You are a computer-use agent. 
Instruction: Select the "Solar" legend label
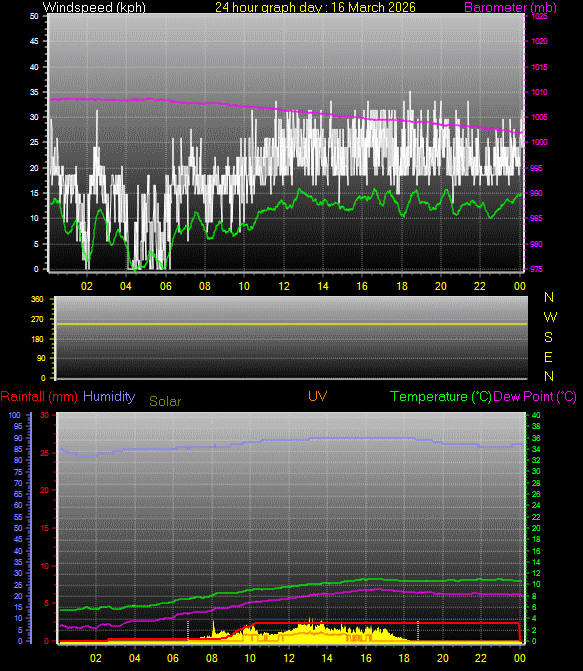point(165,401)
